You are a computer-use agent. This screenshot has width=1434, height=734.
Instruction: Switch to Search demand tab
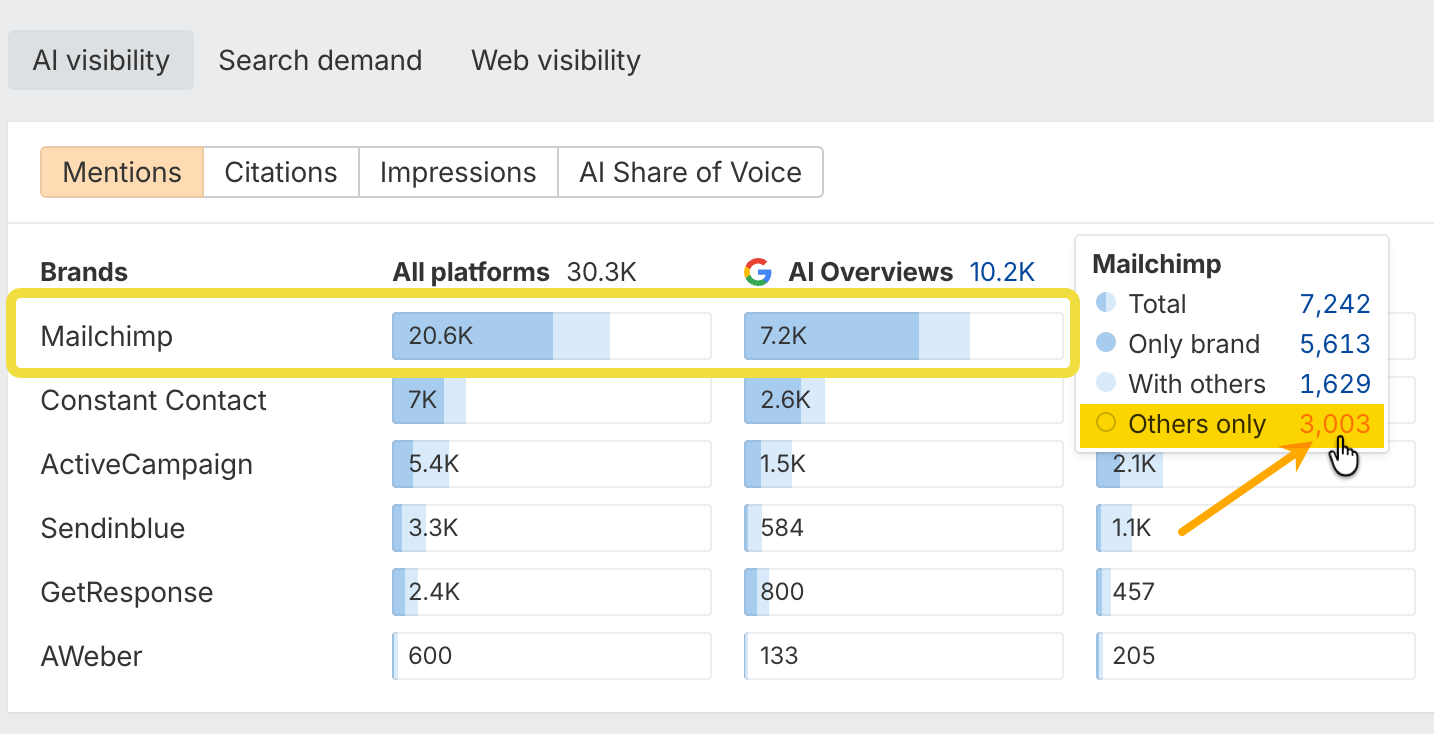point(320,60)
